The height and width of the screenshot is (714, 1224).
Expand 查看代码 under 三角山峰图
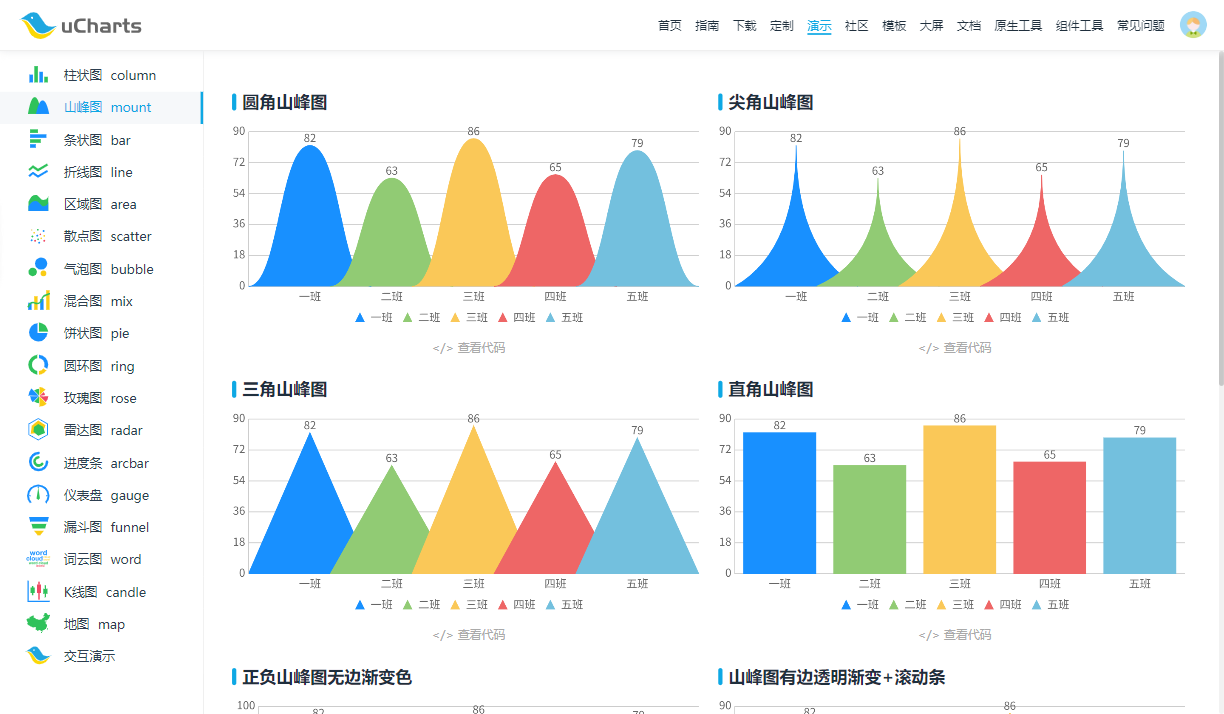(x=469, y=635)
